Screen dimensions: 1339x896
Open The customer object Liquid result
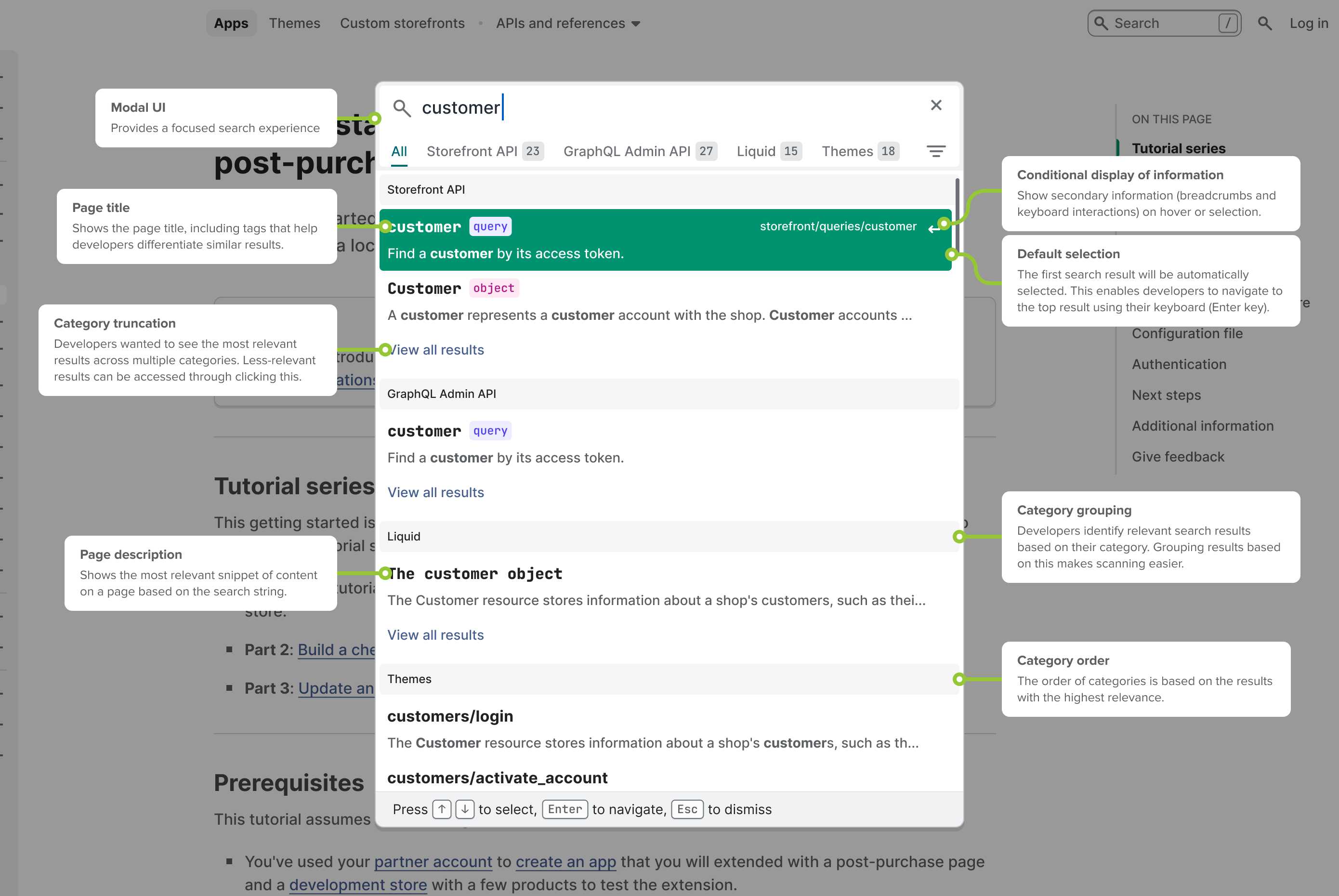665,587
